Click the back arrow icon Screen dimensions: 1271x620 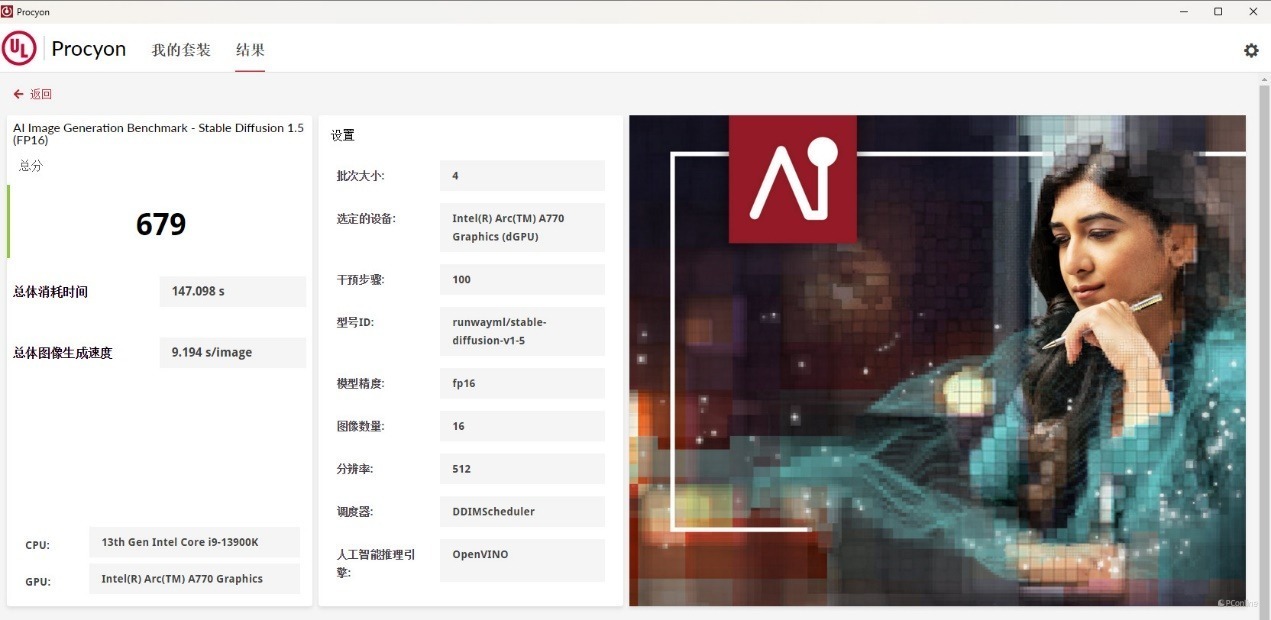pyautogui.click(x=18, y=94)
